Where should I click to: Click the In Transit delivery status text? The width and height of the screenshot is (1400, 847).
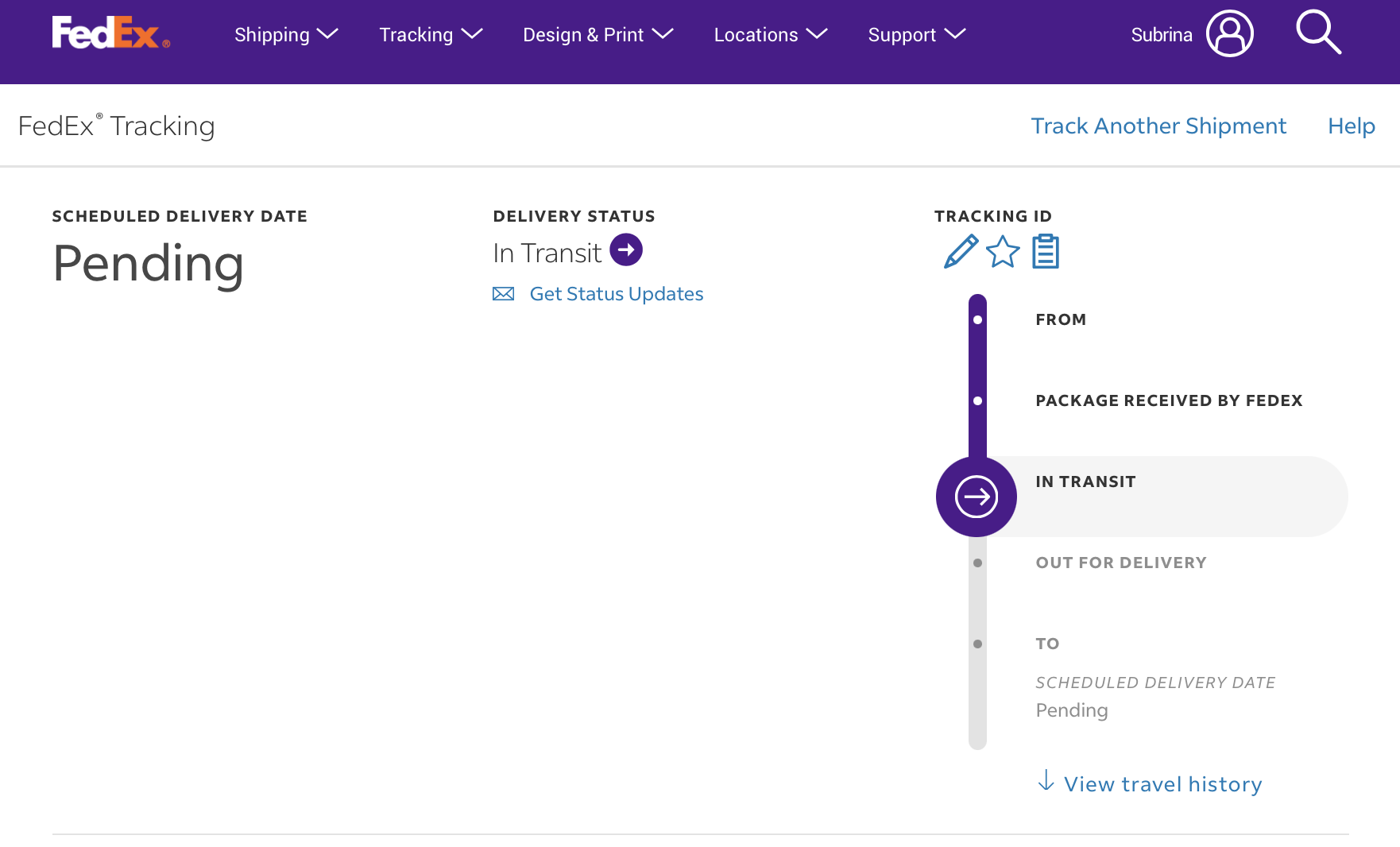coord(547,253)
